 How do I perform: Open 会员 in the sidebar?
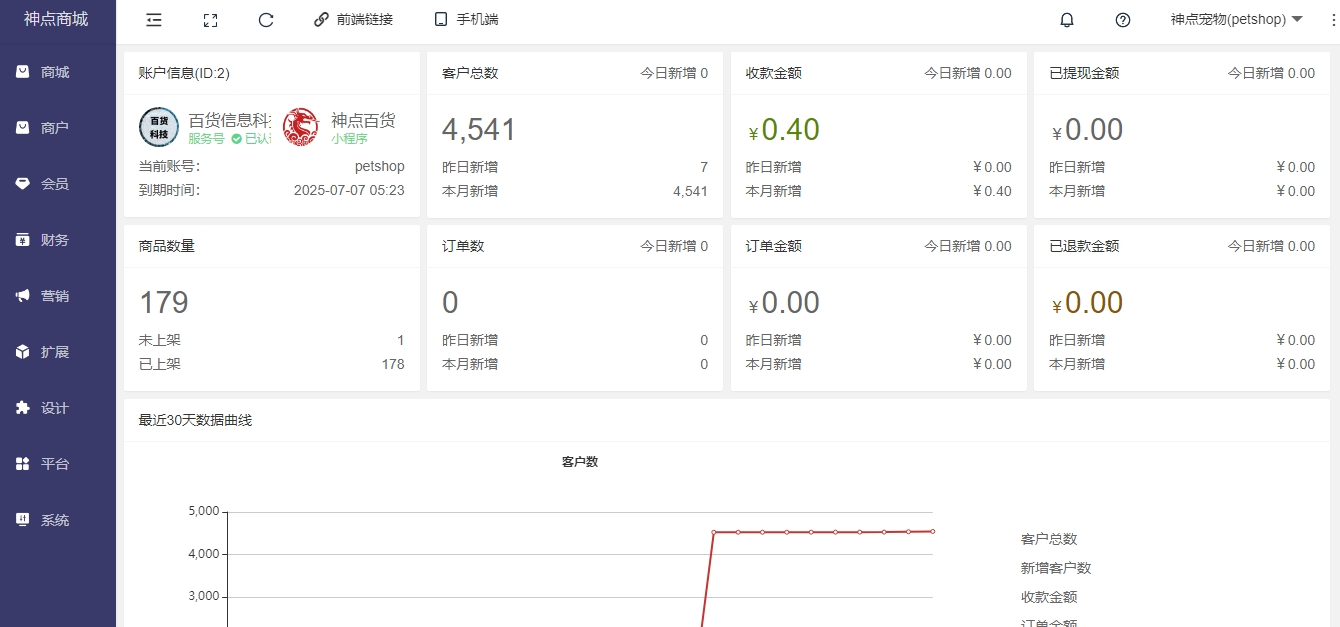(x=58, y=184)
